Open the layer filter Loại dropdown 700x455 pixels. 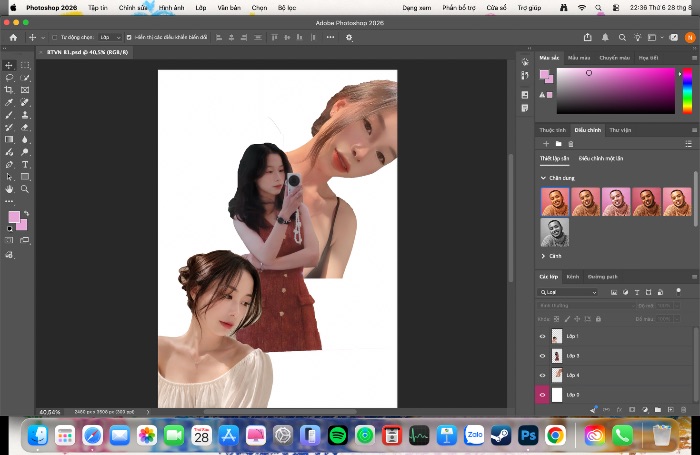coord(568,292)
